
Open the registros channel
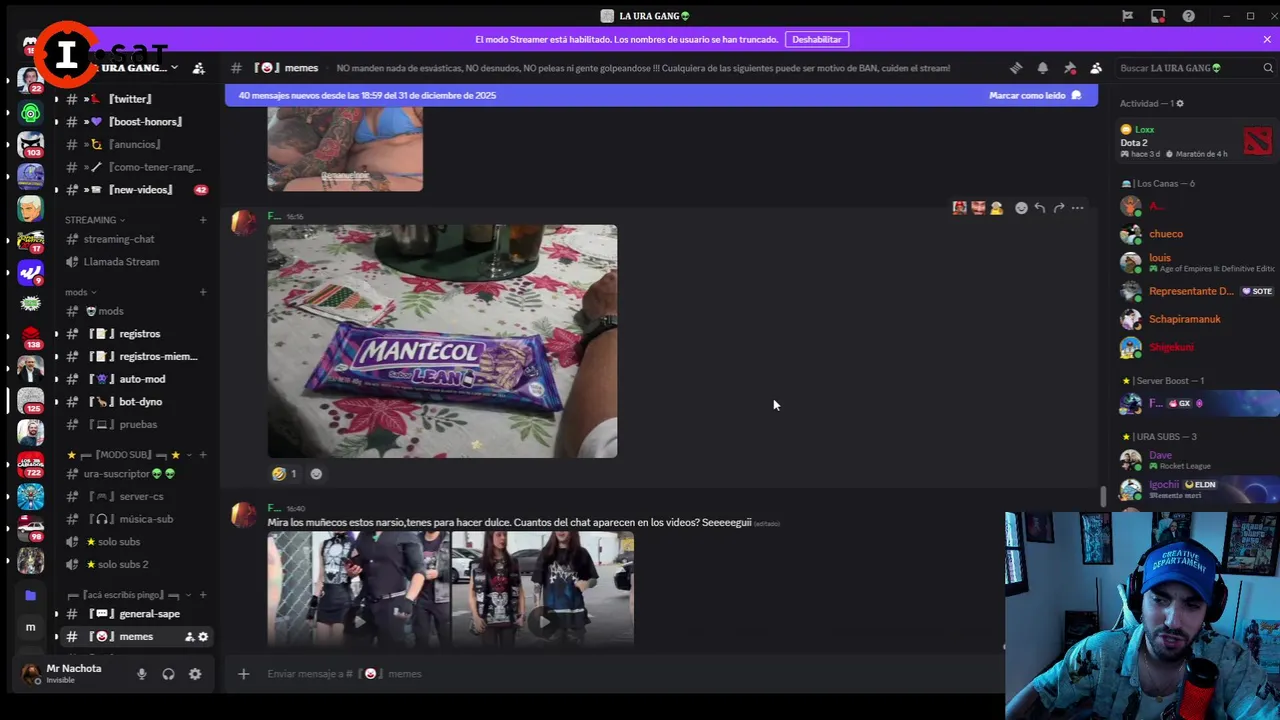click(135, 334)
